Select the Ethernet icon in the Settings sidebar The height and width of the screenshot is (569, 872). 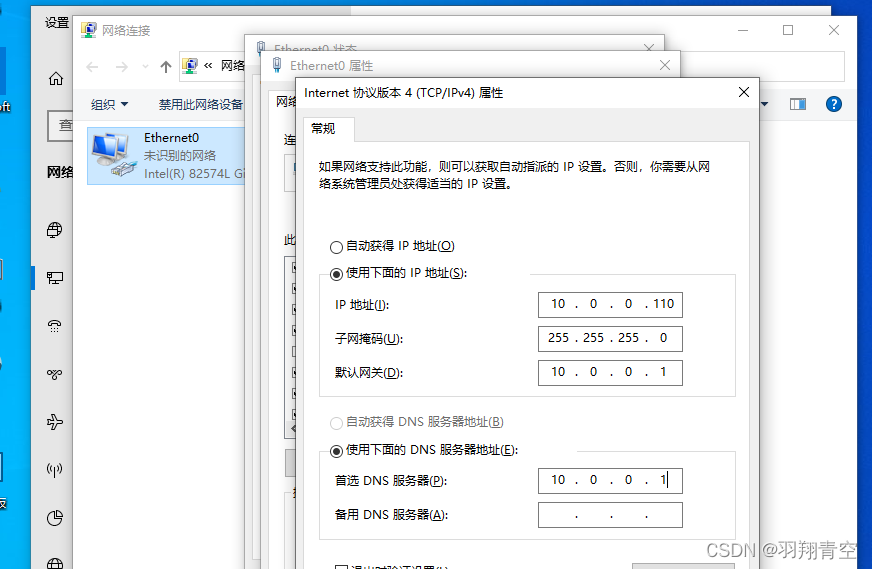54,278
